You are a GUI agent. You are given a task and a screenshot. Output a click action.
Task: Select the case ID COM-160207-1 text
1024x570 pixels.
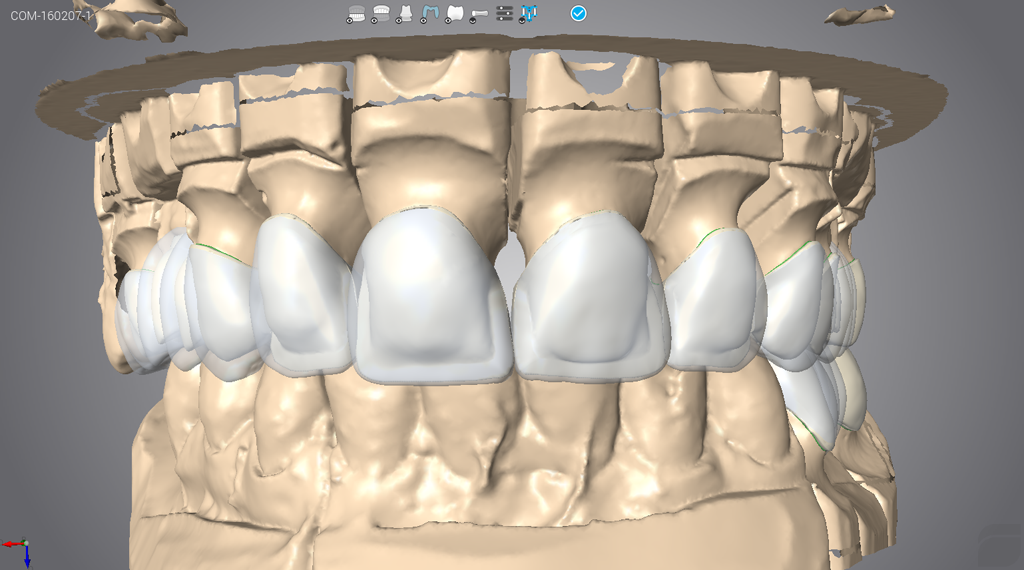click(52, 16)
